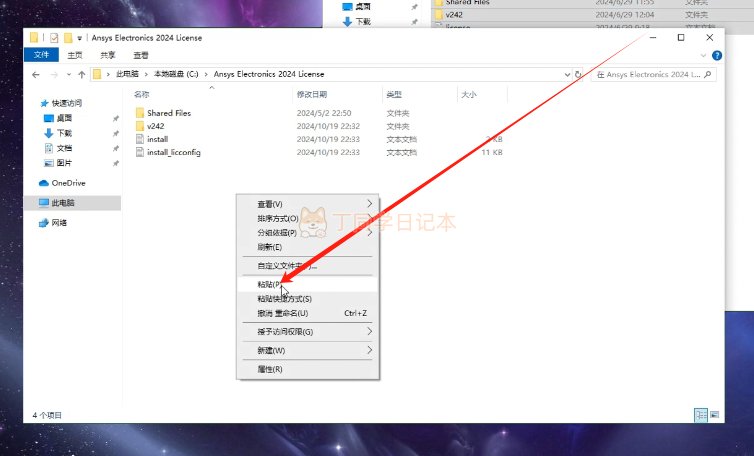Choose 属性(R) in context menu
The width and height of the screenshot is (754, 456).
click(x=307, y=369)
